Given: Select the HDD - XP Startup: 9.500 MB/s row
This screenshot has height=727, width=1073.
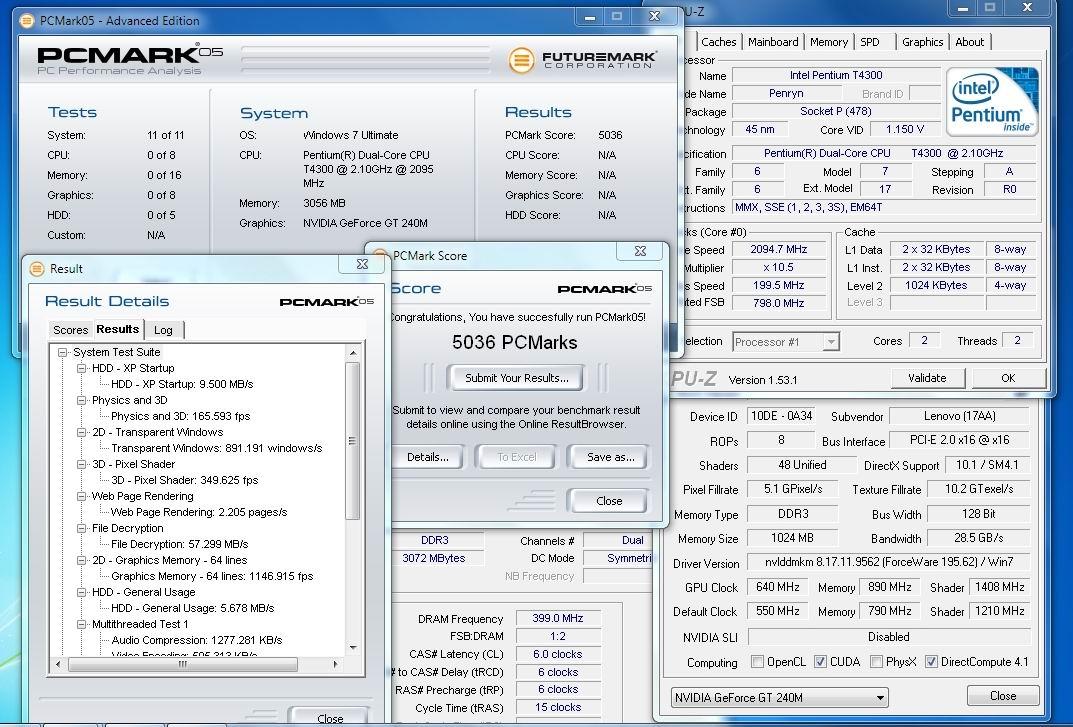Looking at the screenshot, I should pos(182,385).
